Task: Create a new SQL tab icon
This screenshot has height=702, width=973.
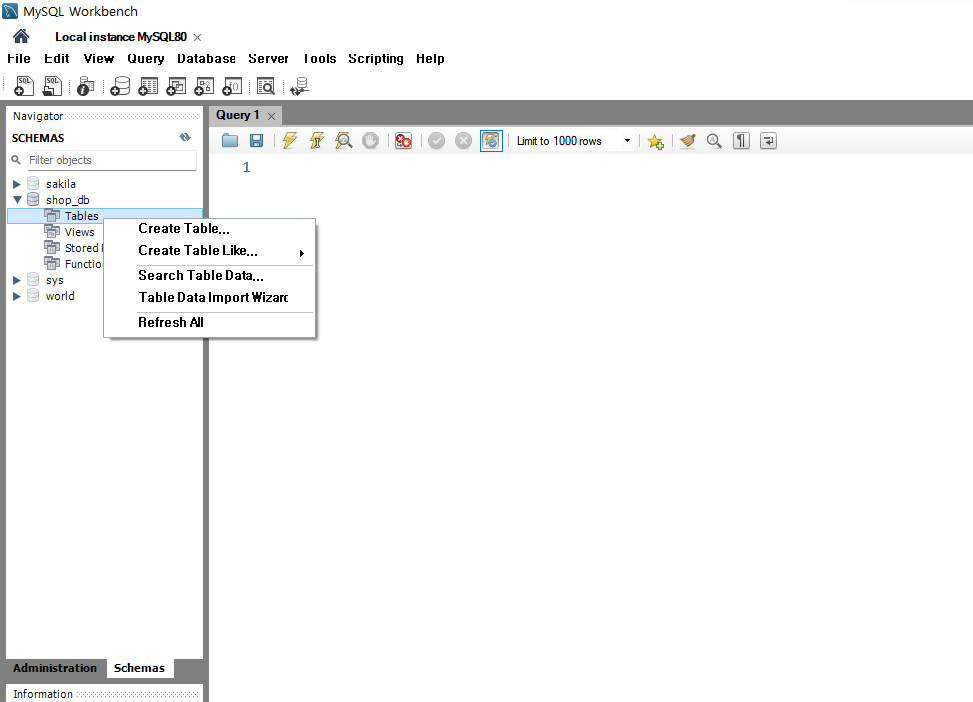Action: click(x=24, y=86)
